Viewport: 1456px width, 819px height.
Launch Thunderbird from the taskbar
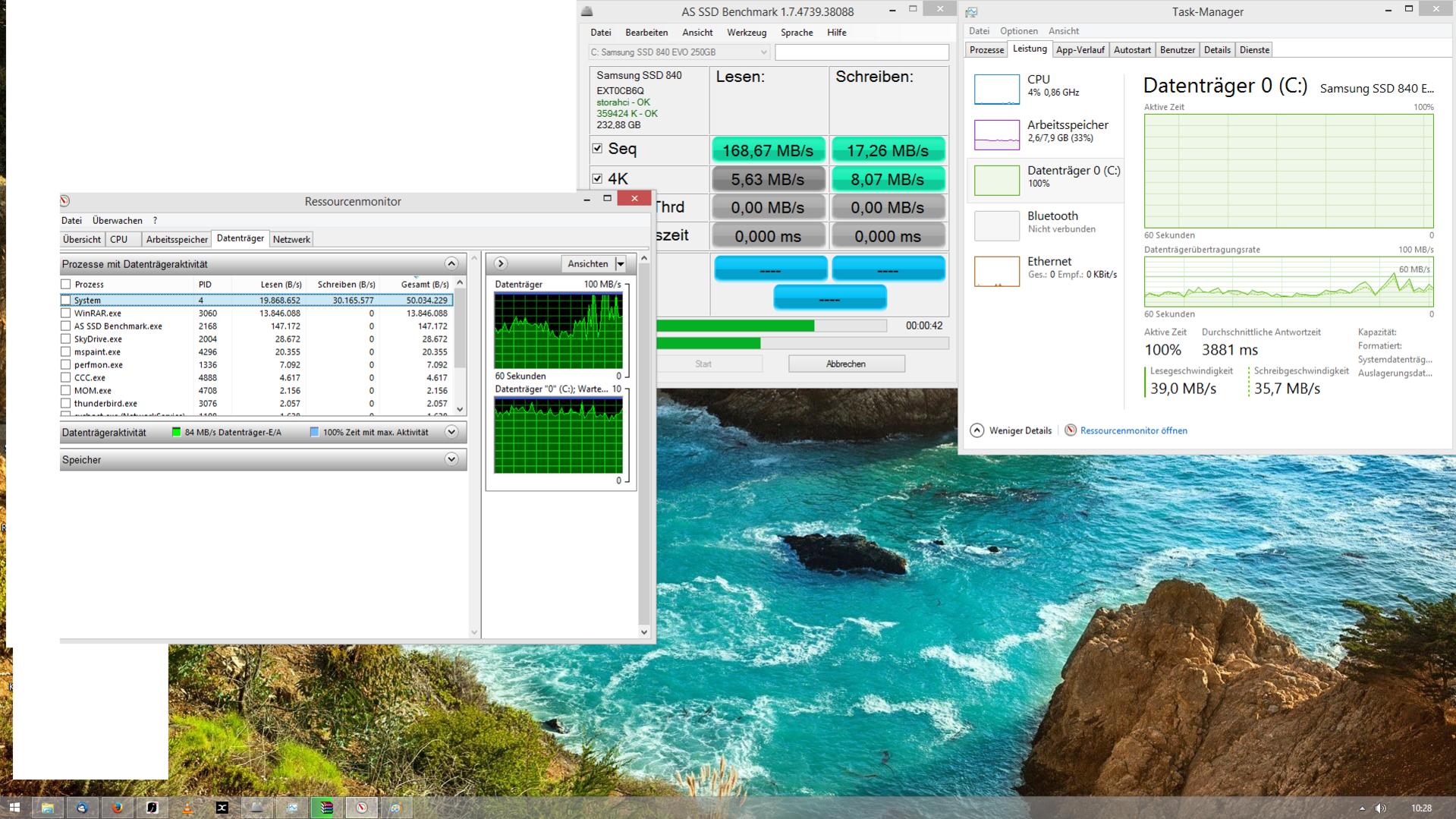point(82,808)
